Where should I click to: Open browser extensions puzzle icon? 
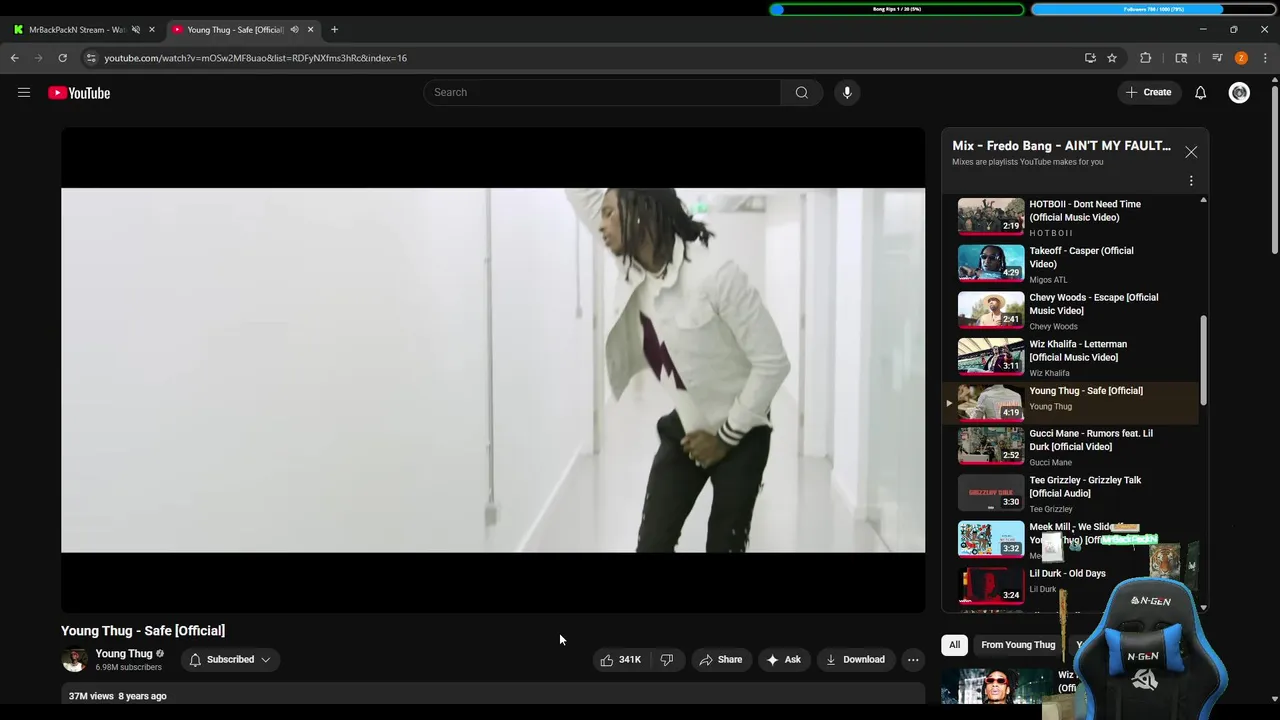(x=1146, y=58)
